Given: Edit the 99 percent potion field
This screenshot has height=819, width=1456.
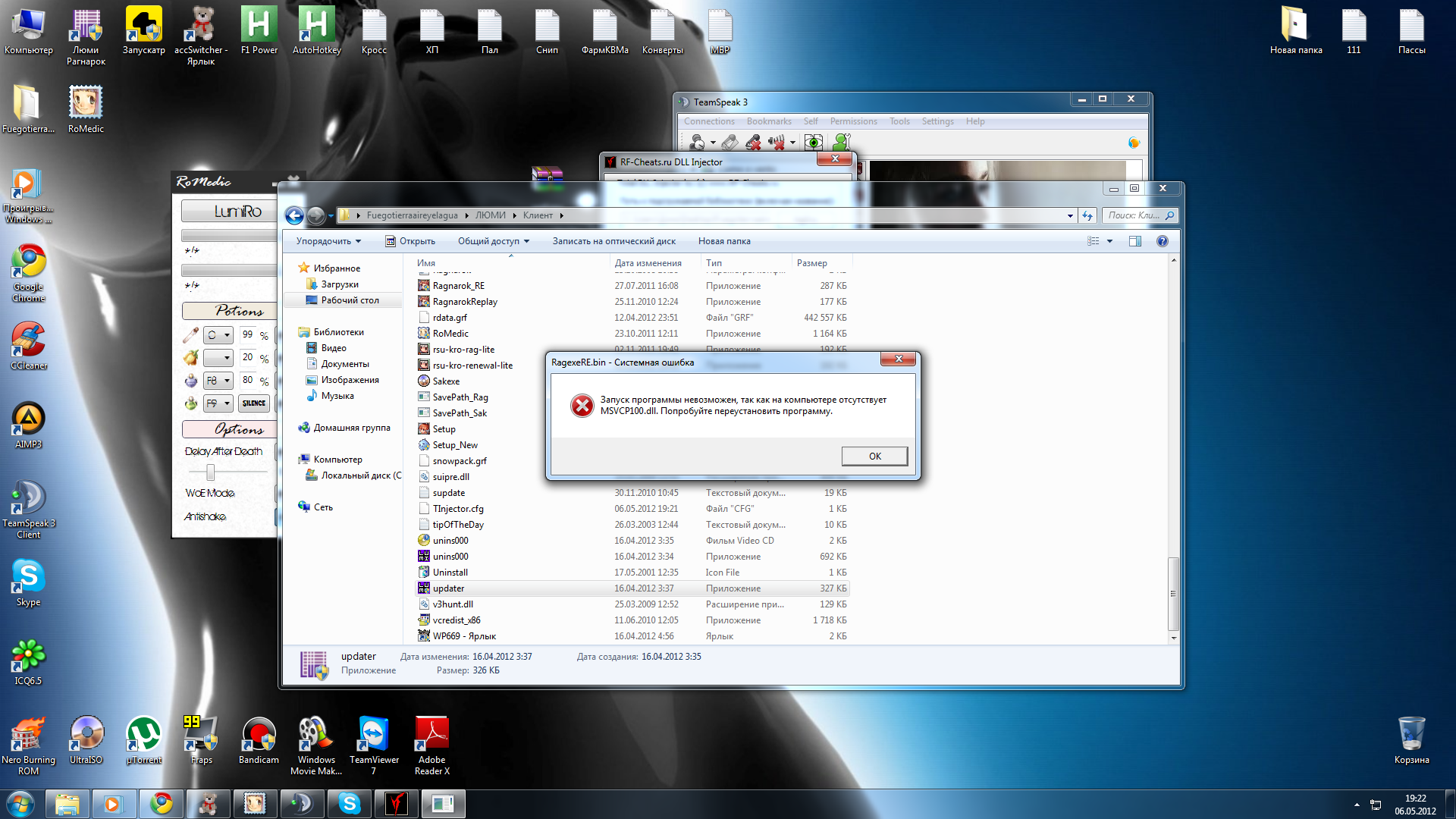Looking at the screenshot, I should (248, 334).
